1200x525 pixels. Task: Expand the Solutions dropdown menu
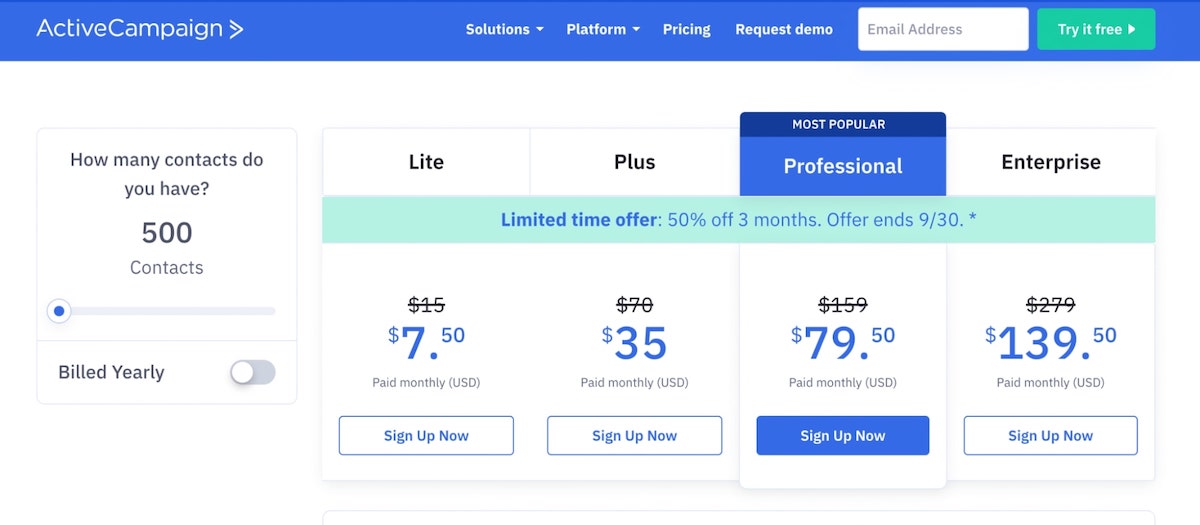(504, 29)
